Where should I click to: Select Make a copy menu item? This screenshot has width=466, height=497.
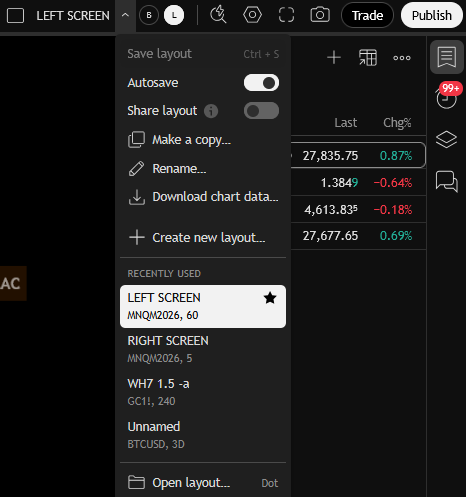203,140
